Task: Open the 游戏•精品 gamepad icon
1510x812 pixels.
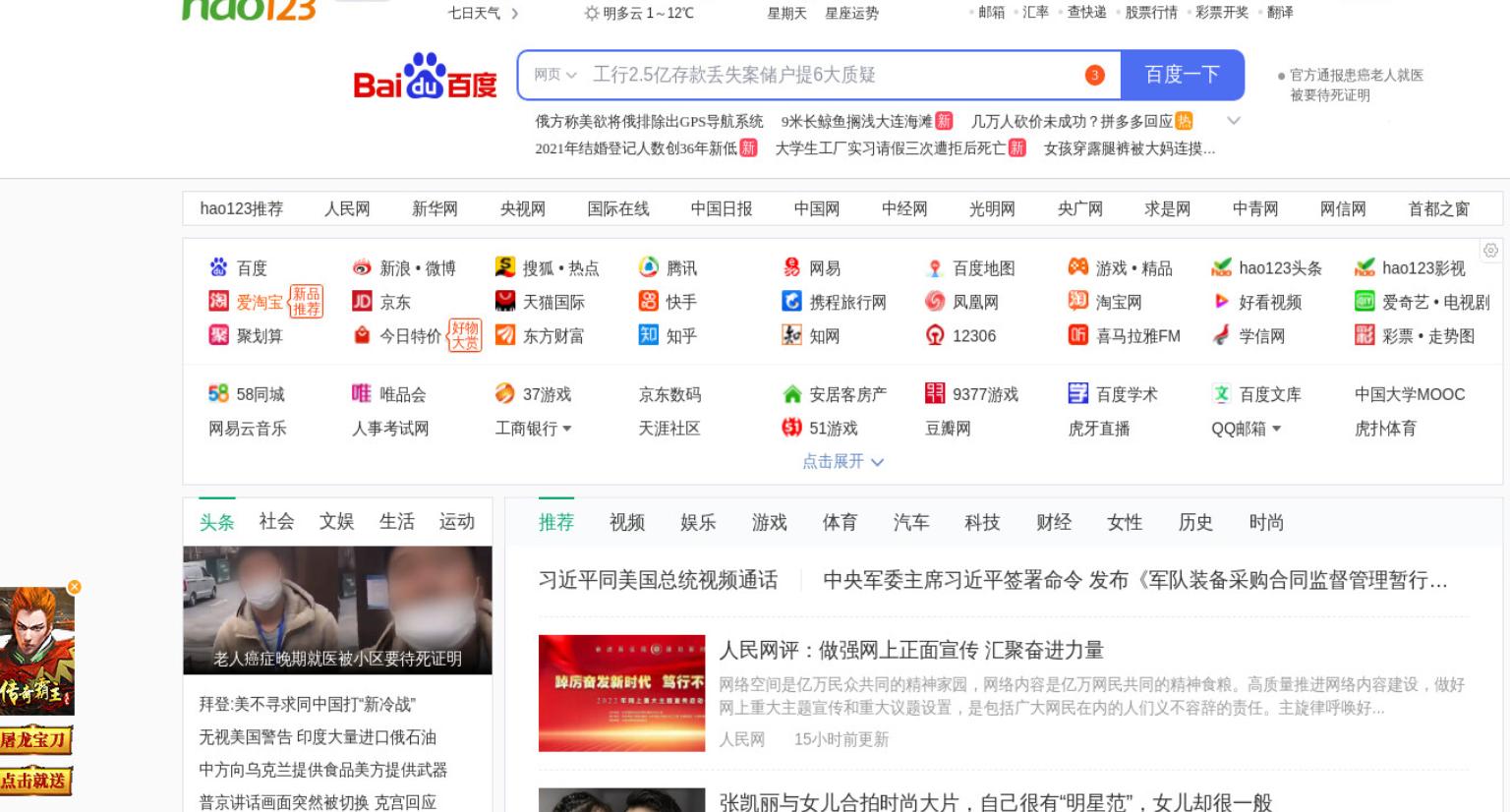Action: [1078, 267]
